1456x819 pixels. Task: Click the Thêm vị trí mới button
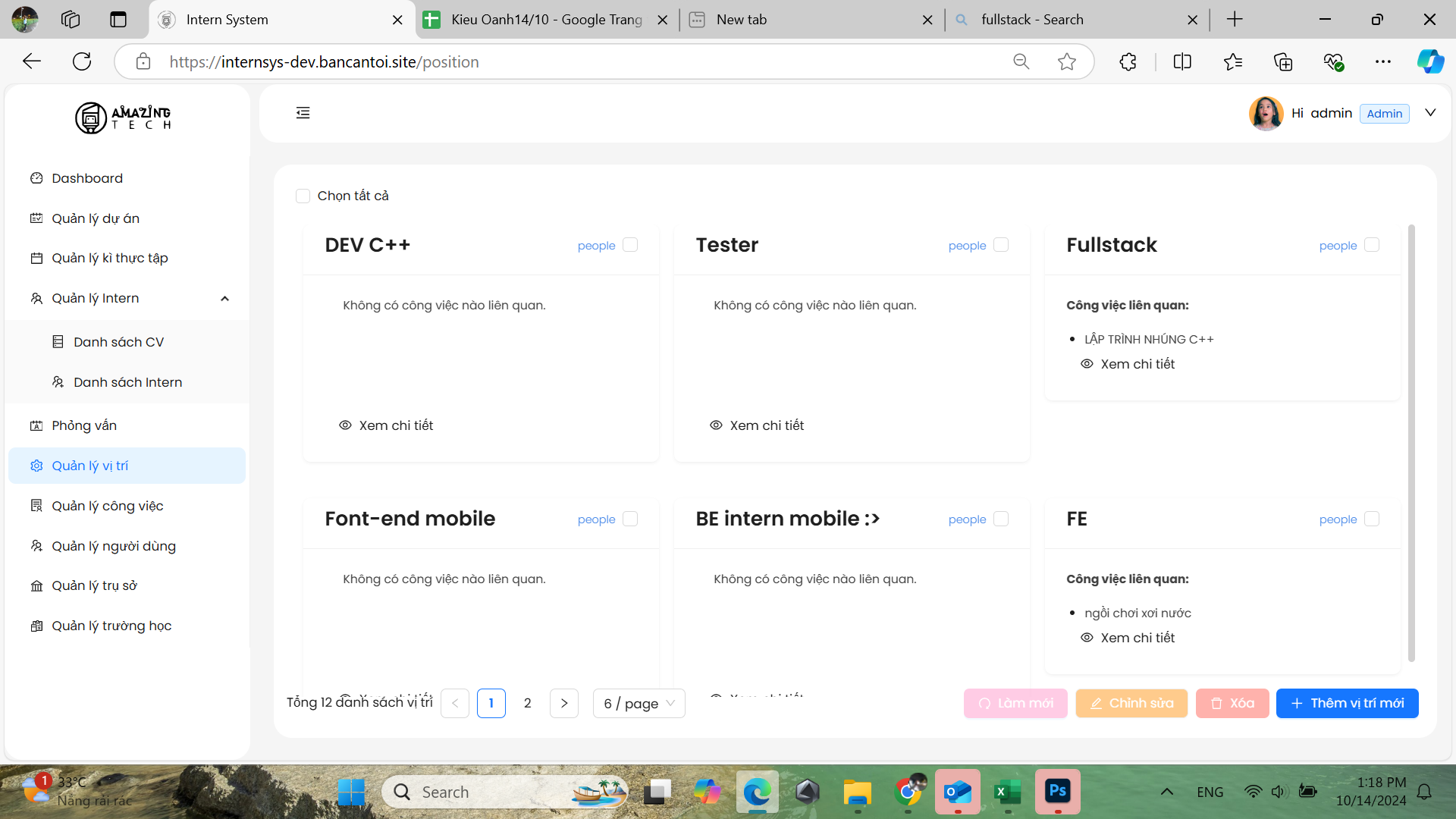1347,704
